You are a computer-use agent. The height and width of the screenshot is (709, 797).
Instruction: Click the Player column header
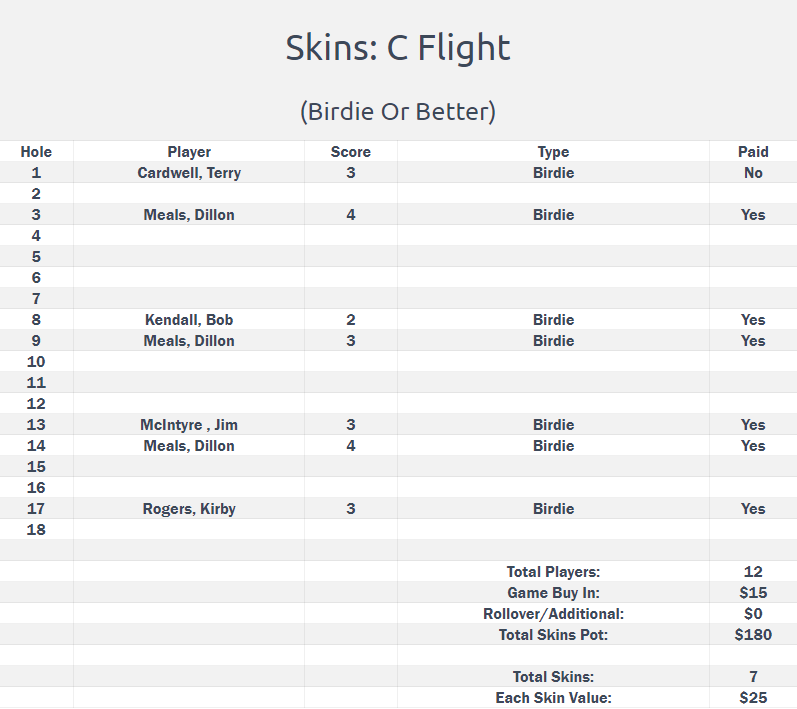click(x=189, y=151)
